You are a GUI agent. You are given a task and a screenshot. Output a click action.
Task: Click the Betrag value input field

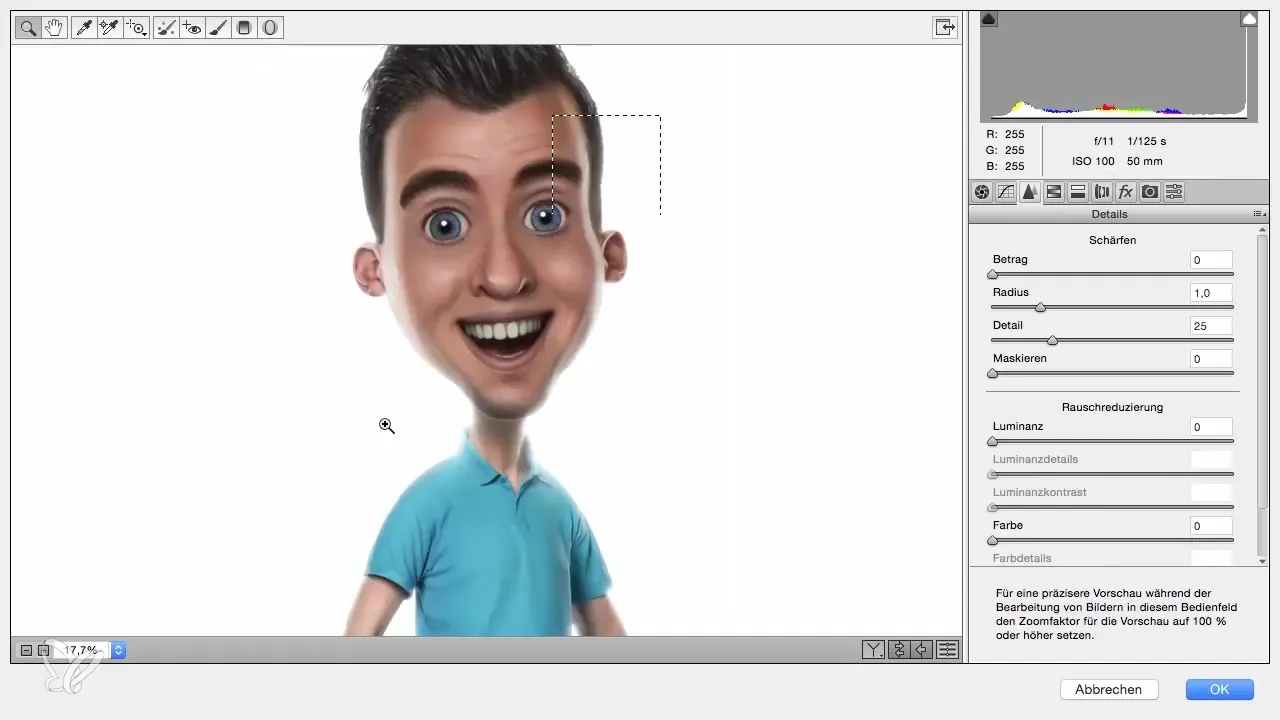click(x=1211, y=260)
